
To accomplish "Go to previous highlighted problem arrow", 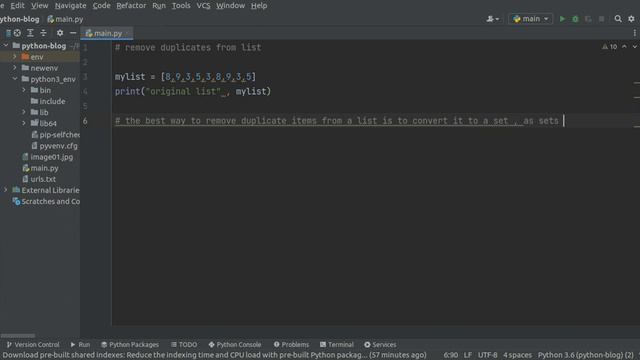I will click(624, 47).
